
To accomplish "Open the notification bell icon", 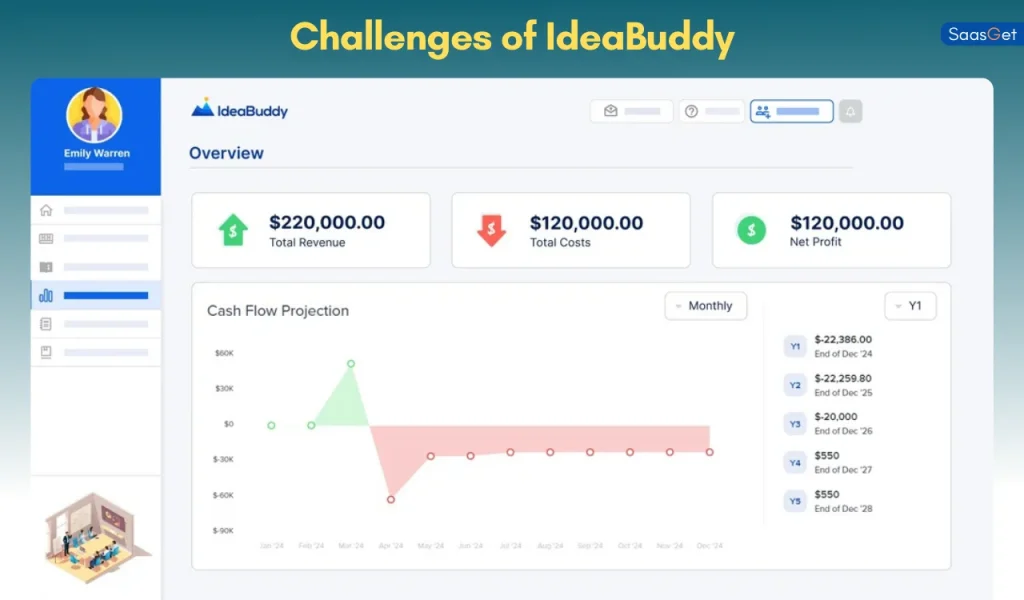I will coord(849,111).
